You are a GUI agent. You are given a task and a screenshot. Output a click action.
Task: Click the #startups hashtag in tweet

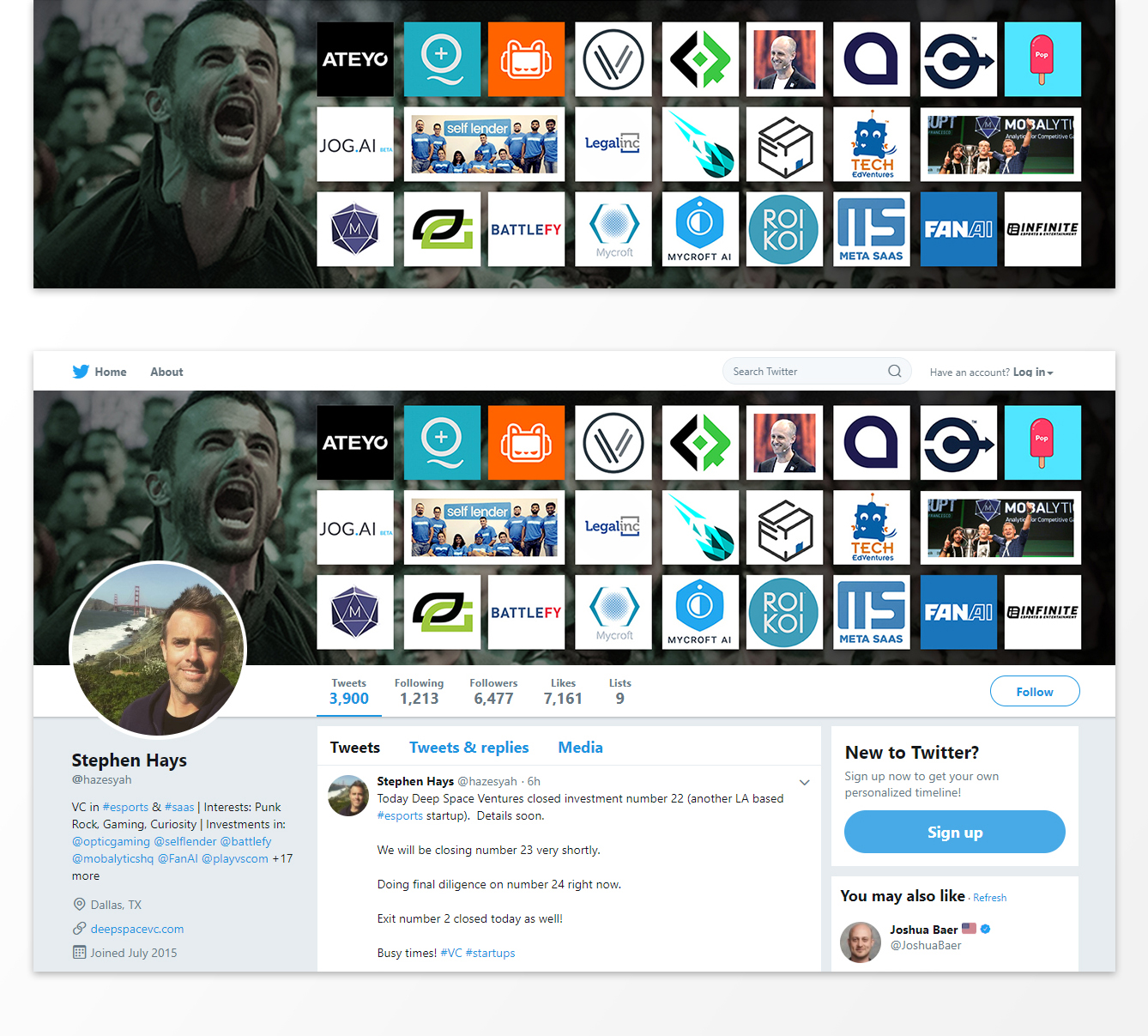pyautogui.click(x=491, y=953)
